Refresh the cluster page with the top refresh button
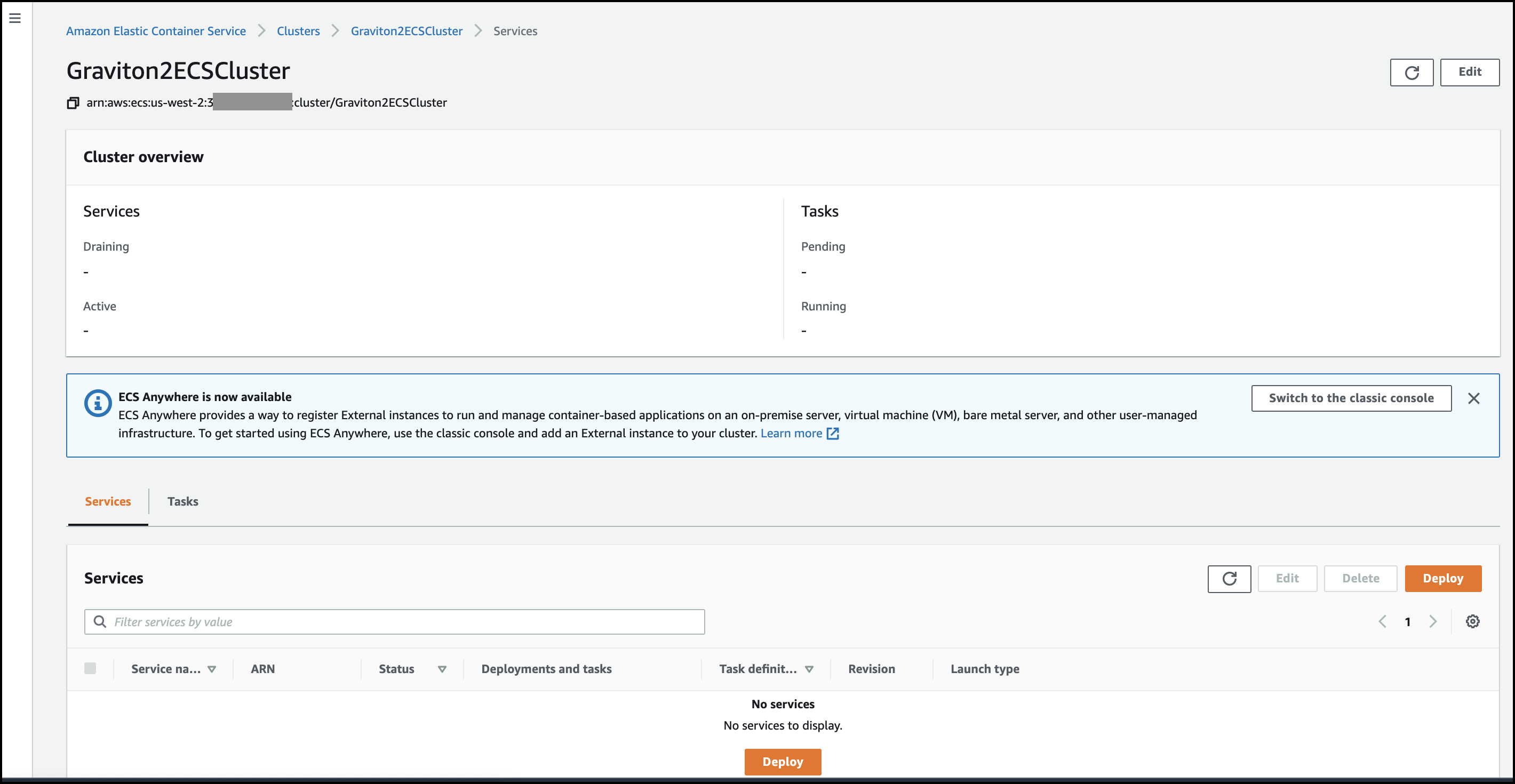This screenshot has width=1515, height=784. point(1412,73)
